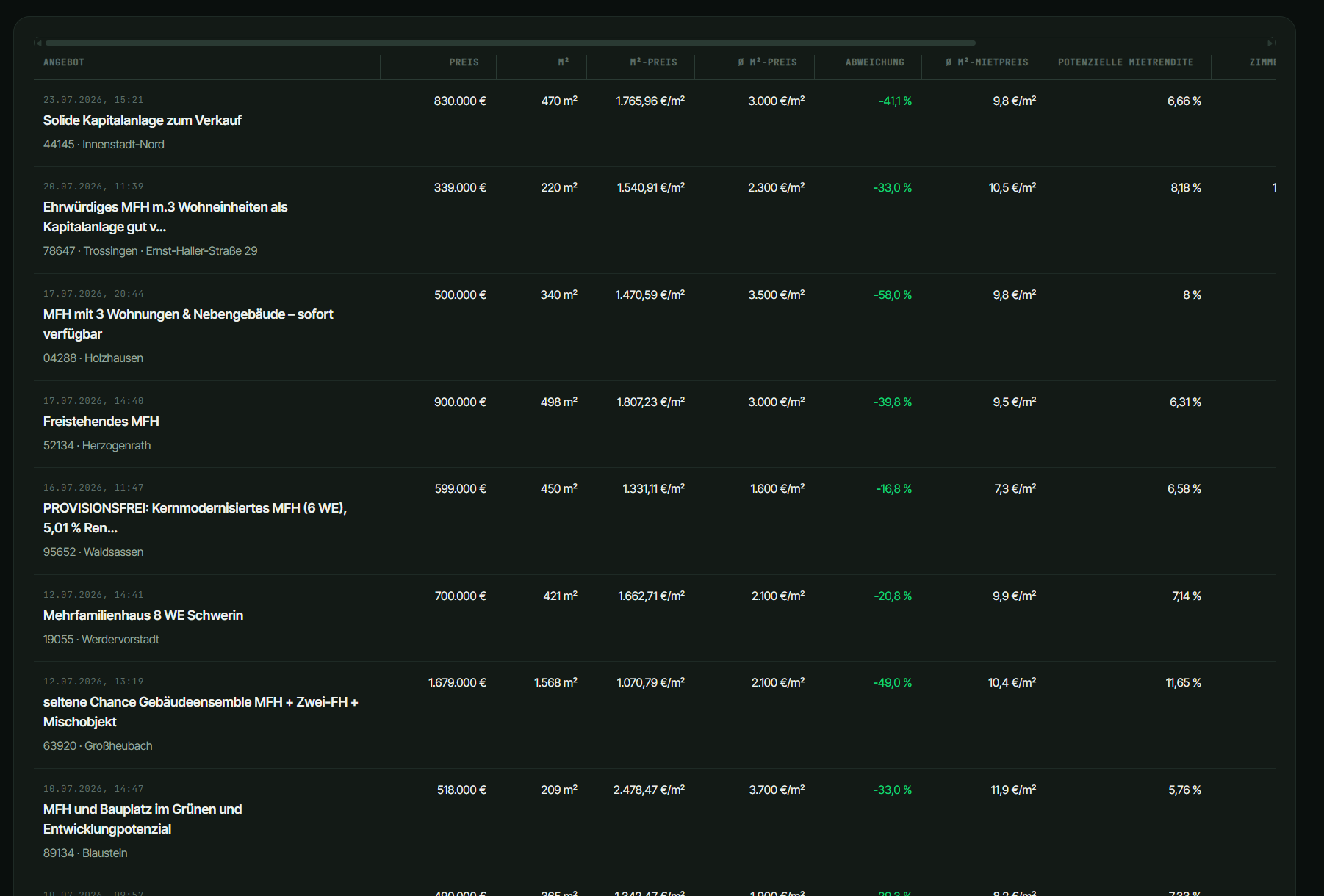The image size is (1324, 896).
Task: Click the deviation "-41,1 %"
Action: click(895, 101)
